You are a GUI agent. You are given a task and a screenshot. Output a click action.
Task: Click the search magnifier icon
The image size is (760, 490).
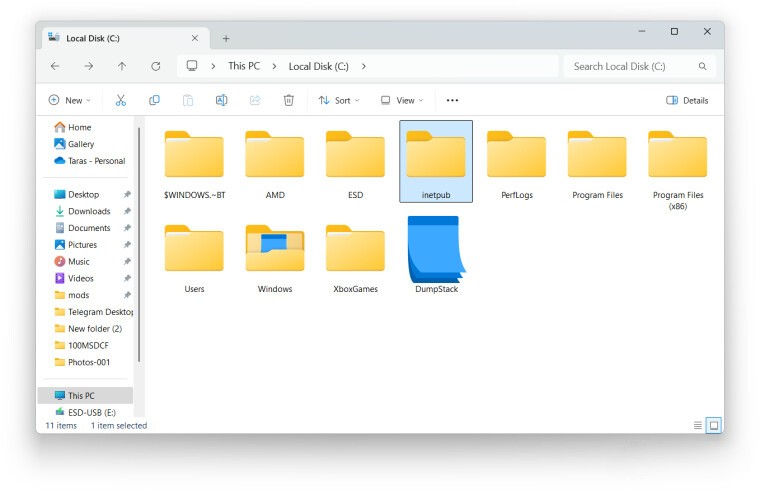coord(702,66)
